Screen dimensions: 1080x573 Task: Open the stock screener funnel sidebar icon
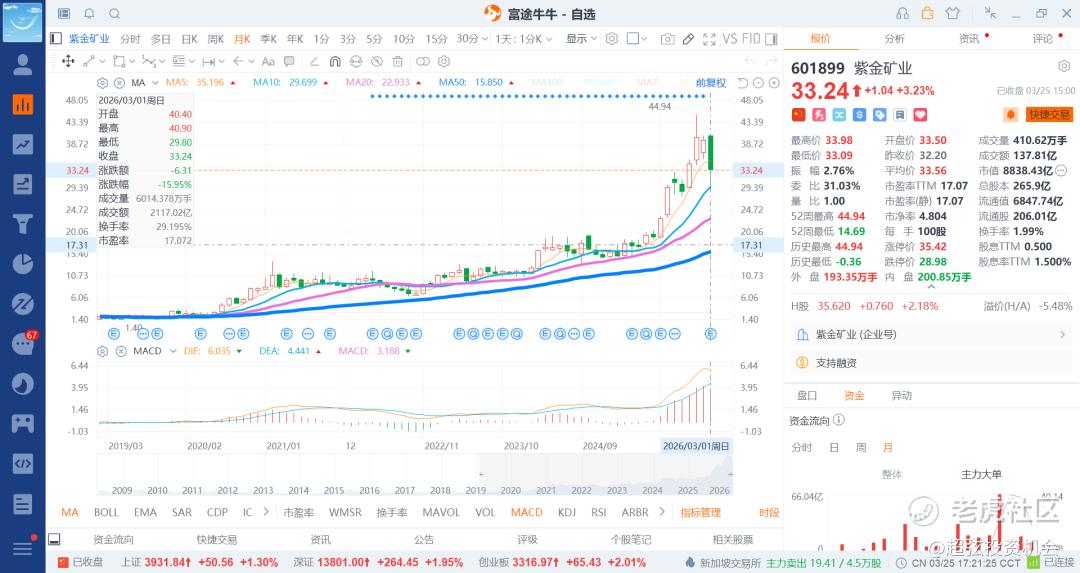coord(23,224)
